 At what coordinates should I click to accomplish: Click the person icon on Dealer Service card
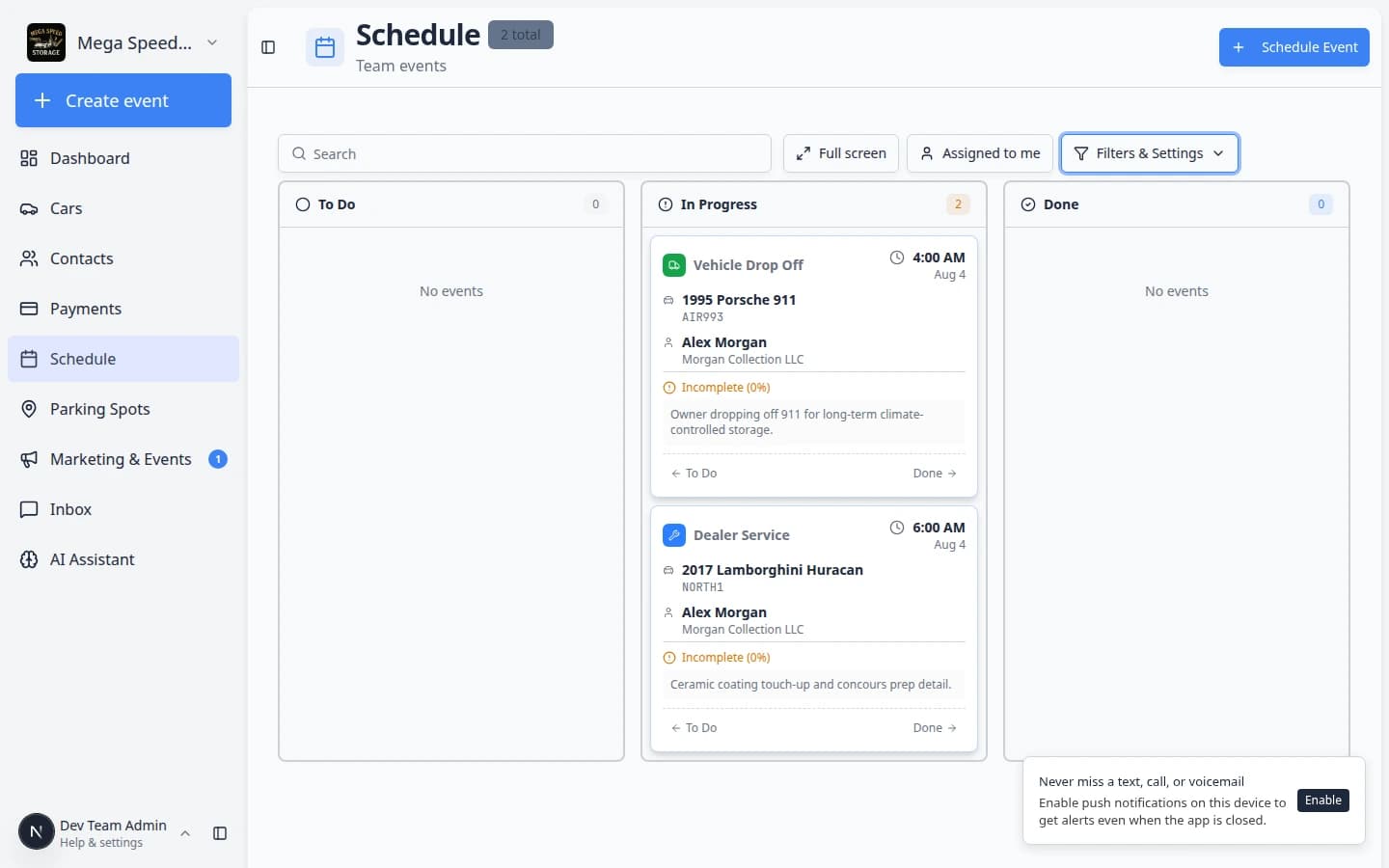pyautogui.click(x=668, y=612)
